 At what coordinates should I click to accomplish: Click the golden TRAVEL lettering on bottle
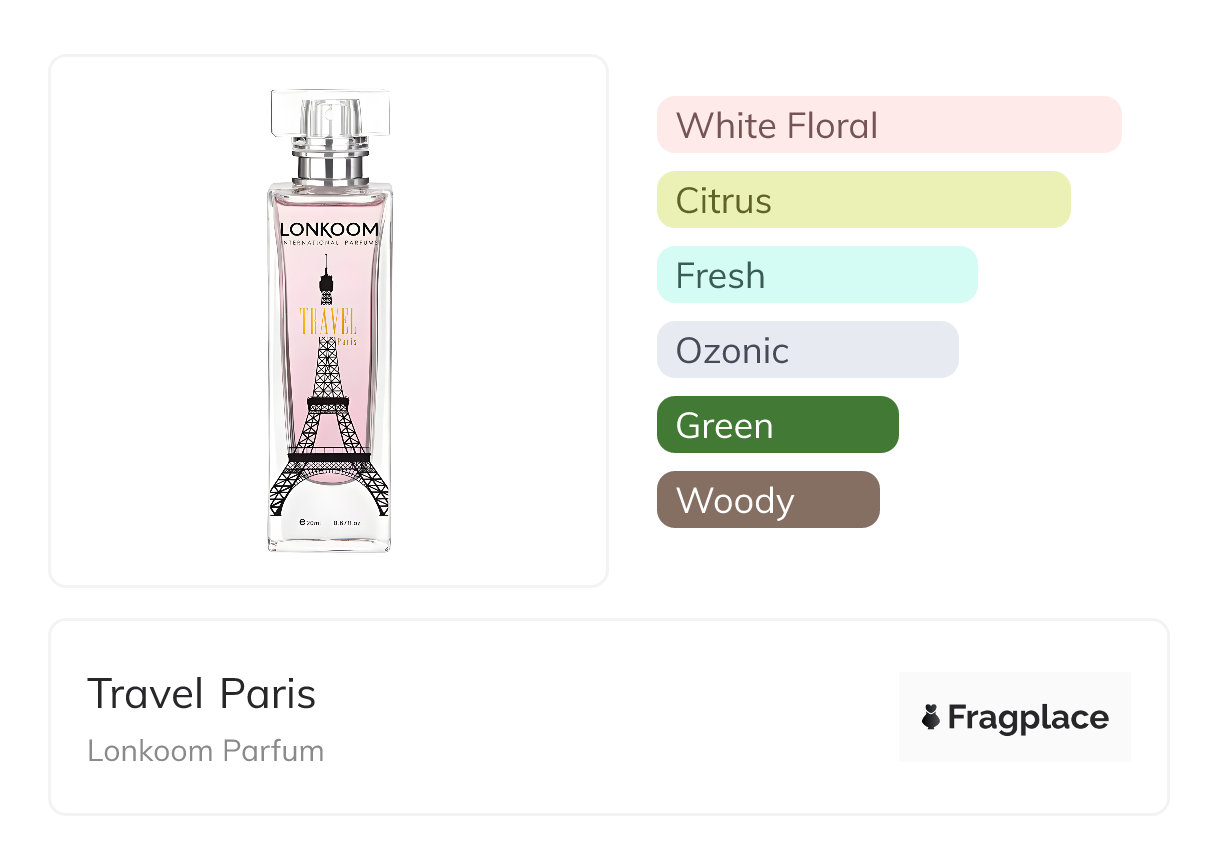click(x=327, y=322)
